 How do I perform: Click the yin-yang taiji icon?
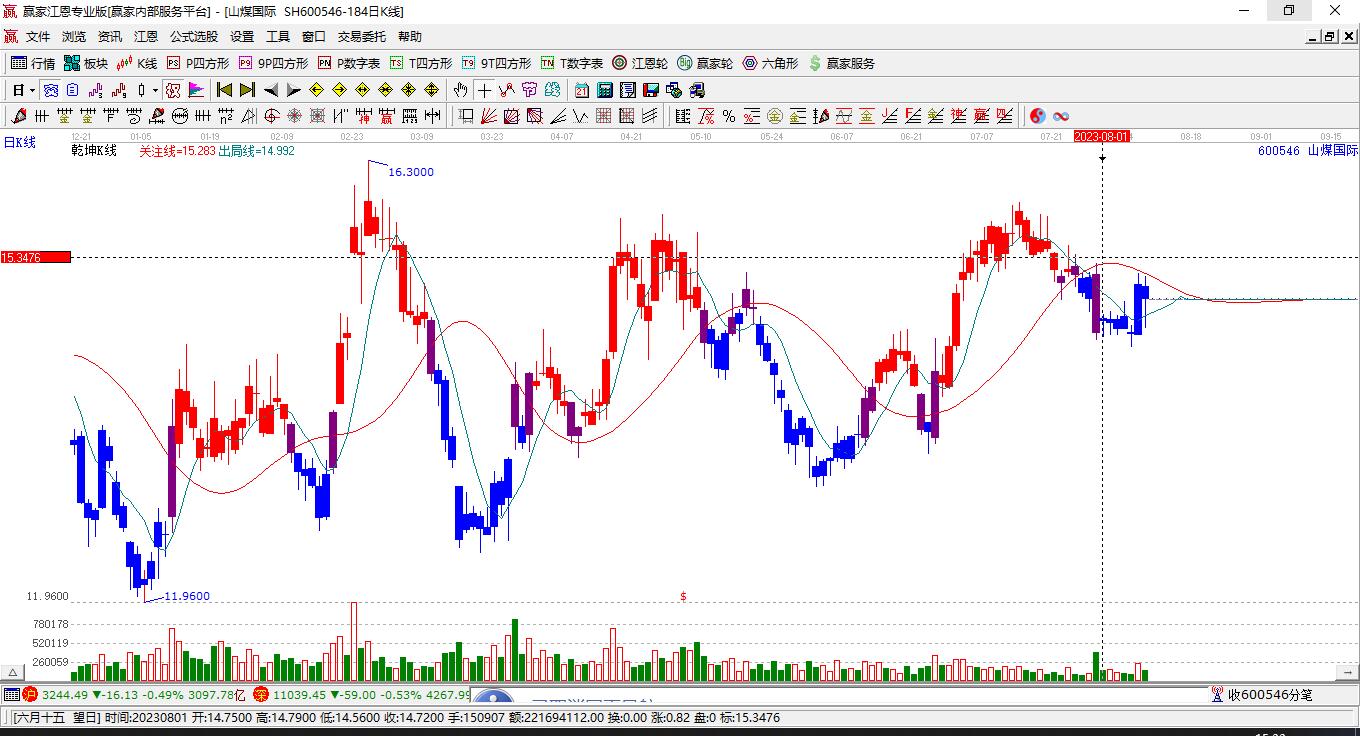[x=1038, y=116]
